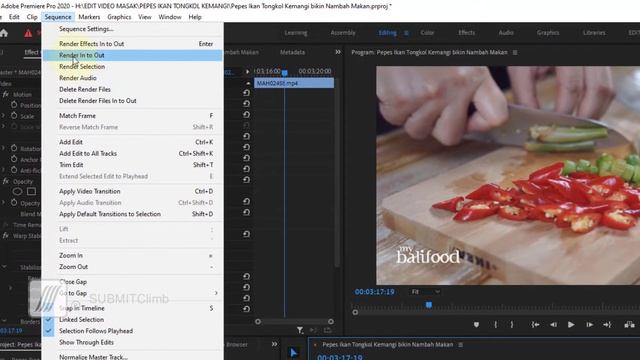The width and height of the screenshot is (640, 360).
Task: Open Editing workspace options menu
Action: [x=406, y=33]
